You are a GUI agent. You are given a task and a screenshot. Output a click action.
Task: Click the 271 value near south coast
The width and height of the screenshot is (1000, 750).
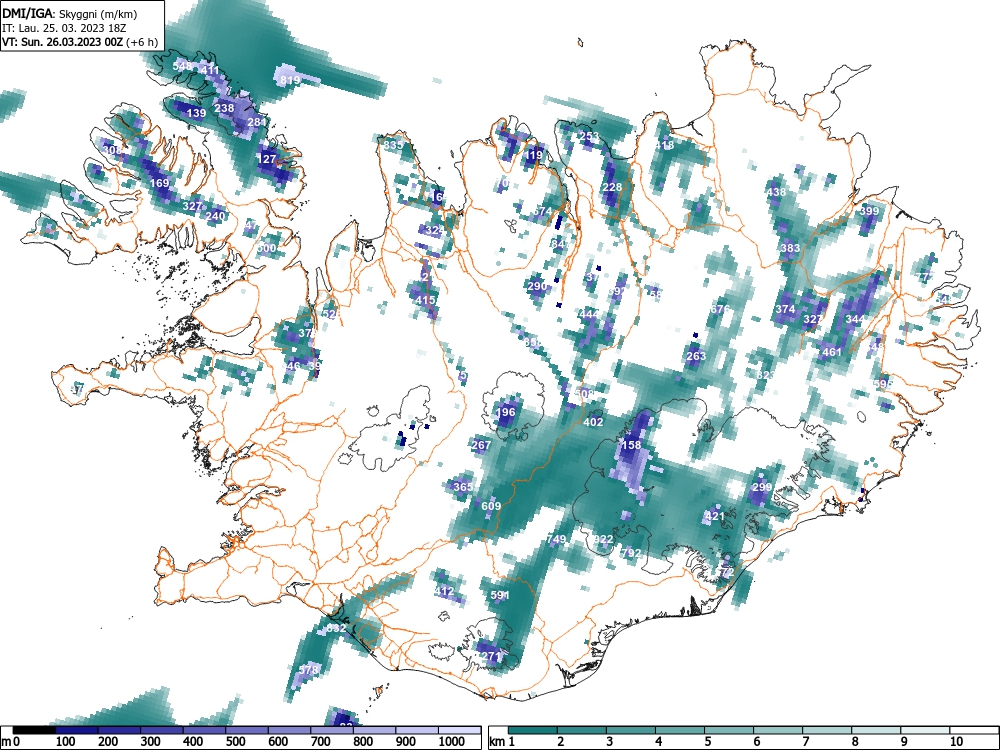[x=490, y=656]
